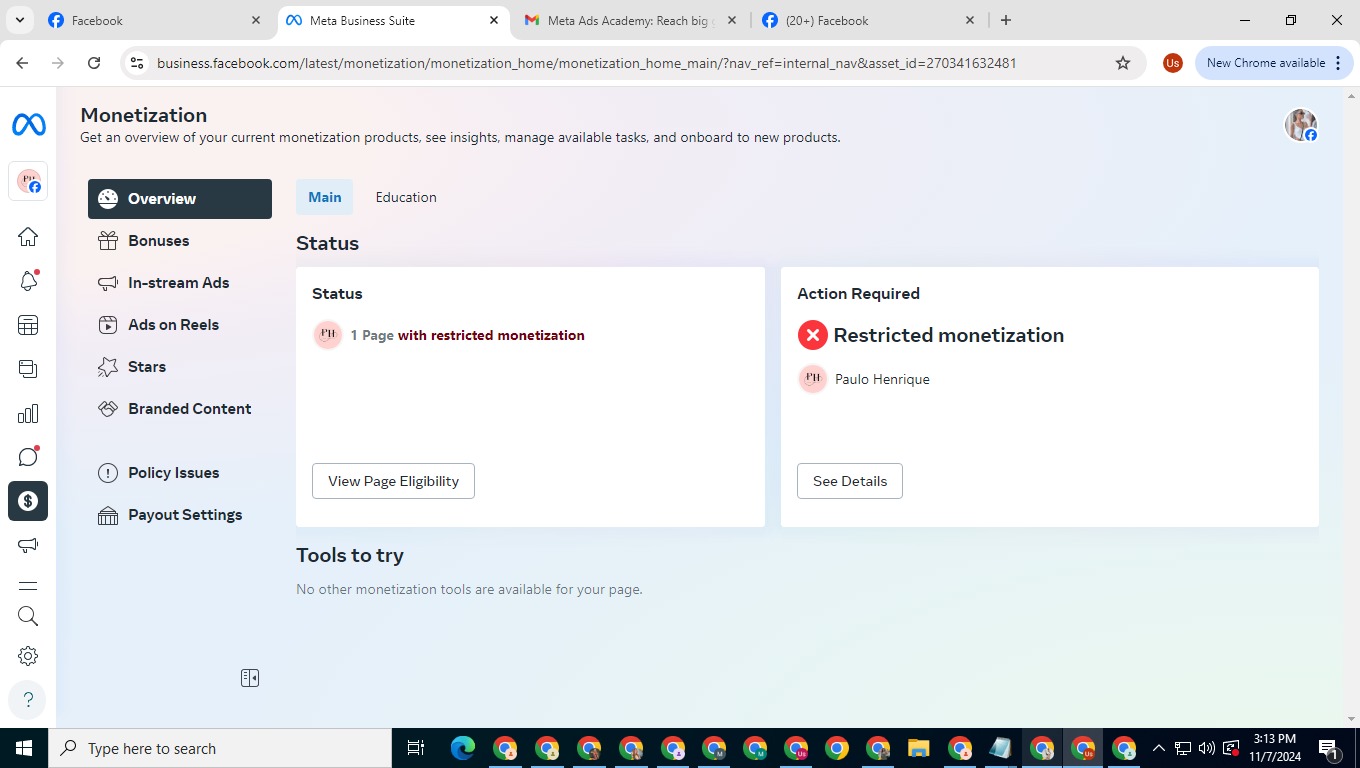
Task: Open the Planner grid icon
Action: 28,325
